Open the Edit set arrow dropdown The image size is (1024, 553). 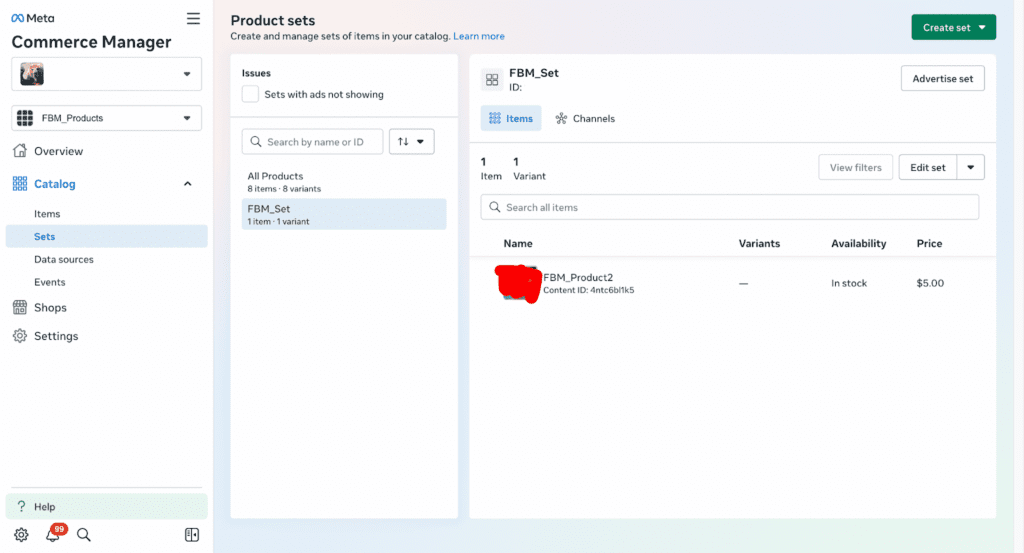[x=970, y=167]
